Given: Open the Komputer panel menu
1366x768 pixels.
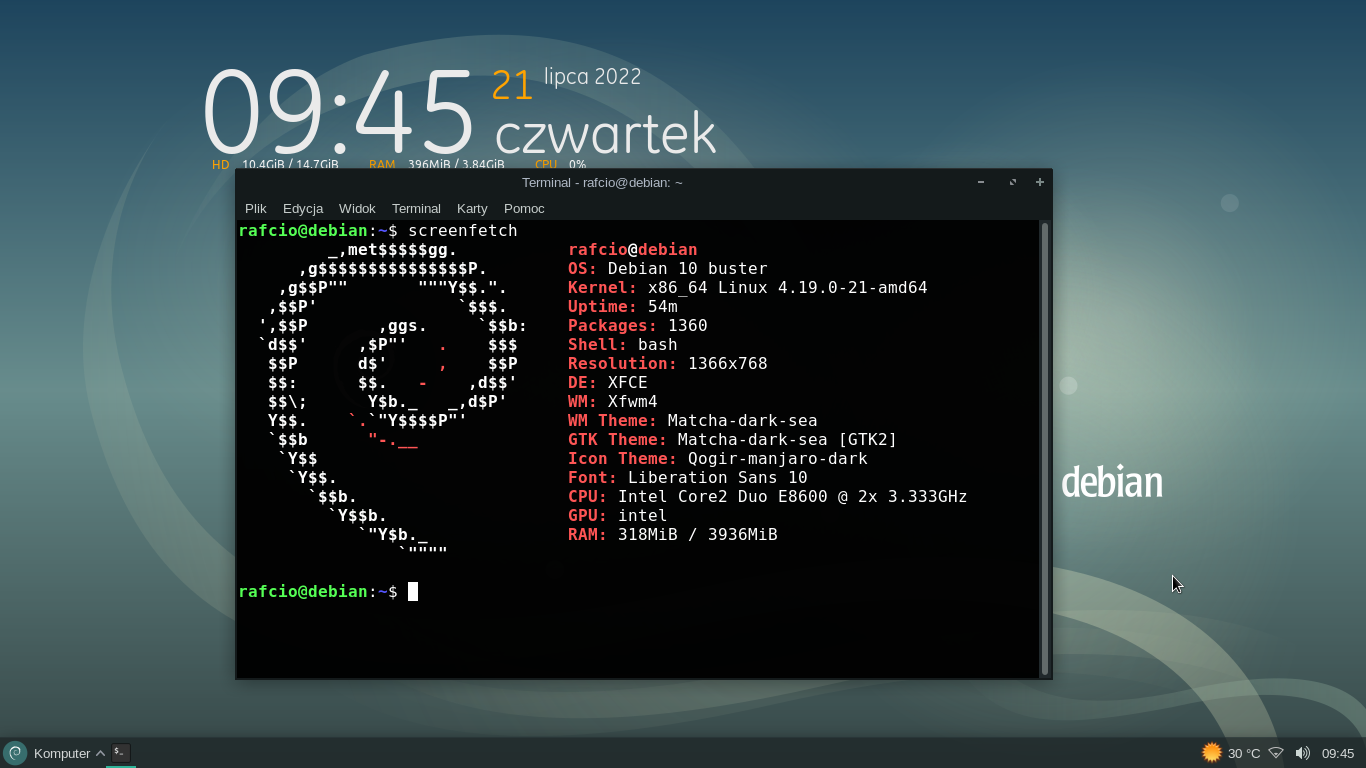Looking at the screenshot, I should point(62,753).
